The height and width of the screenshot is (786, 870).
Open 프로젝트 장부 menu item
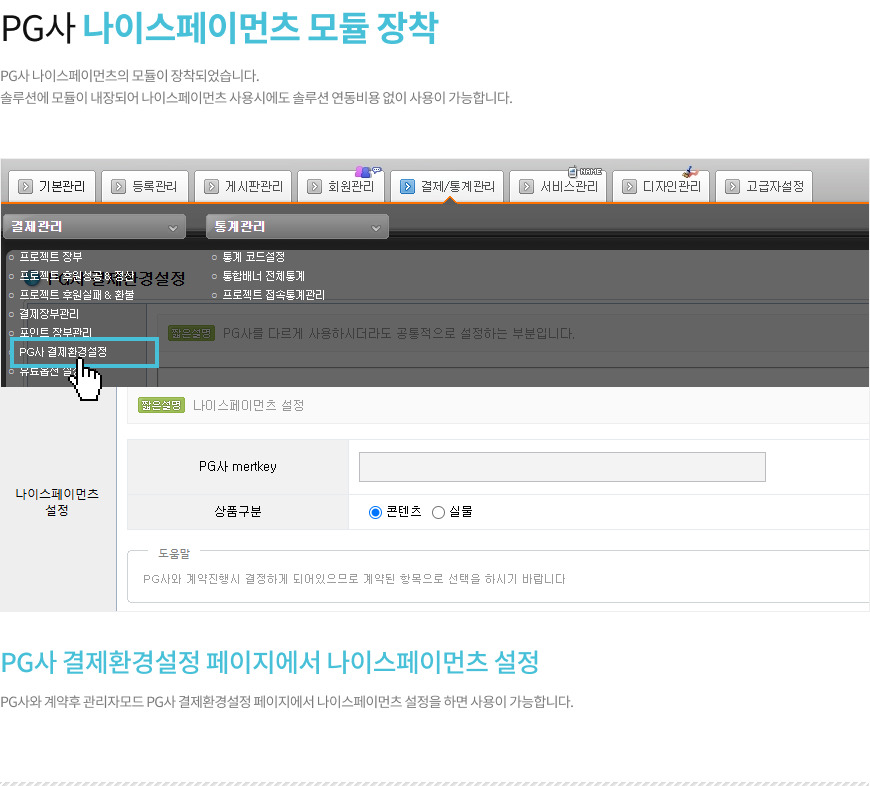click(51, 257)
